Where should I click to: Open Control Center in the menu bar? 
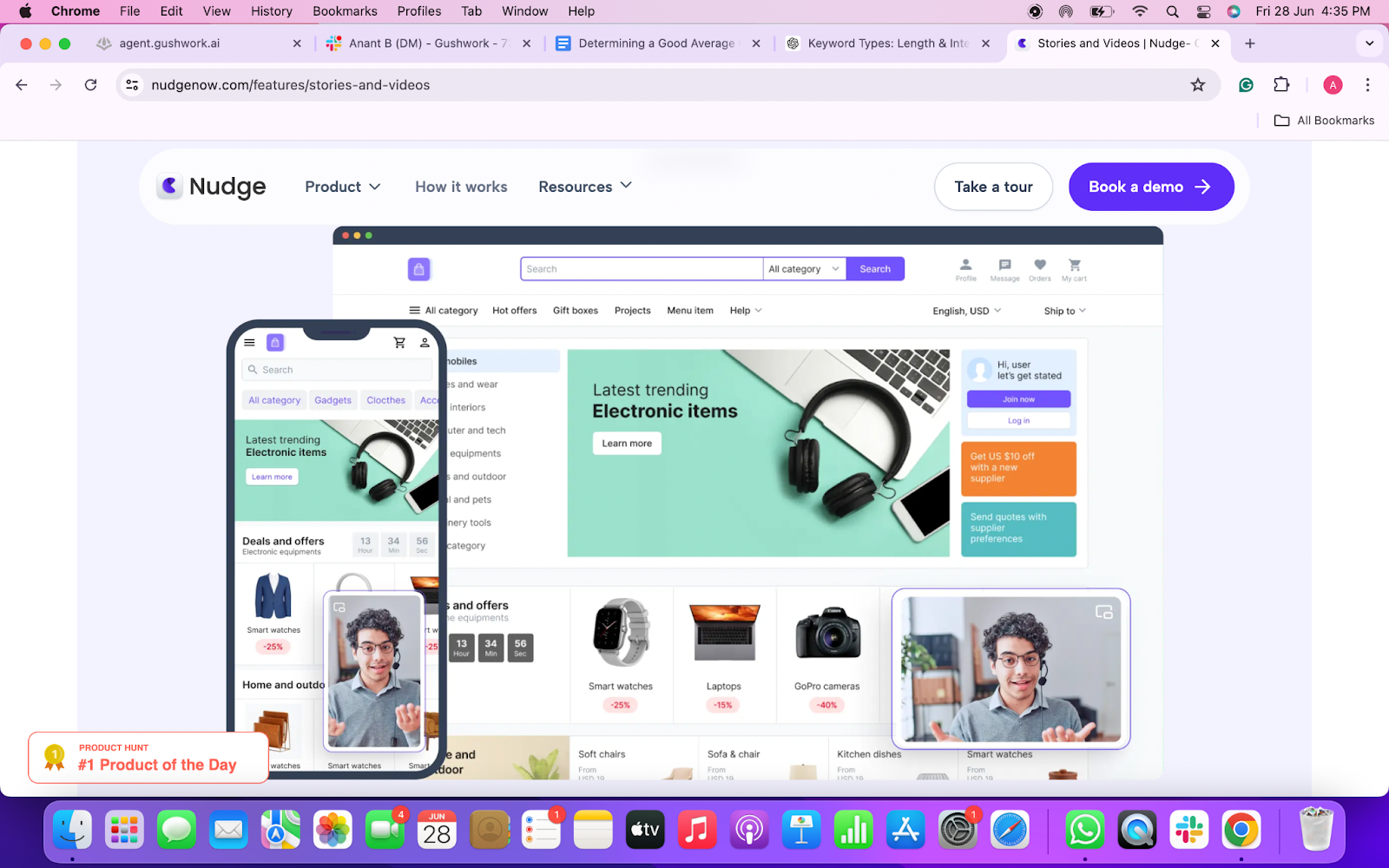1203,11
